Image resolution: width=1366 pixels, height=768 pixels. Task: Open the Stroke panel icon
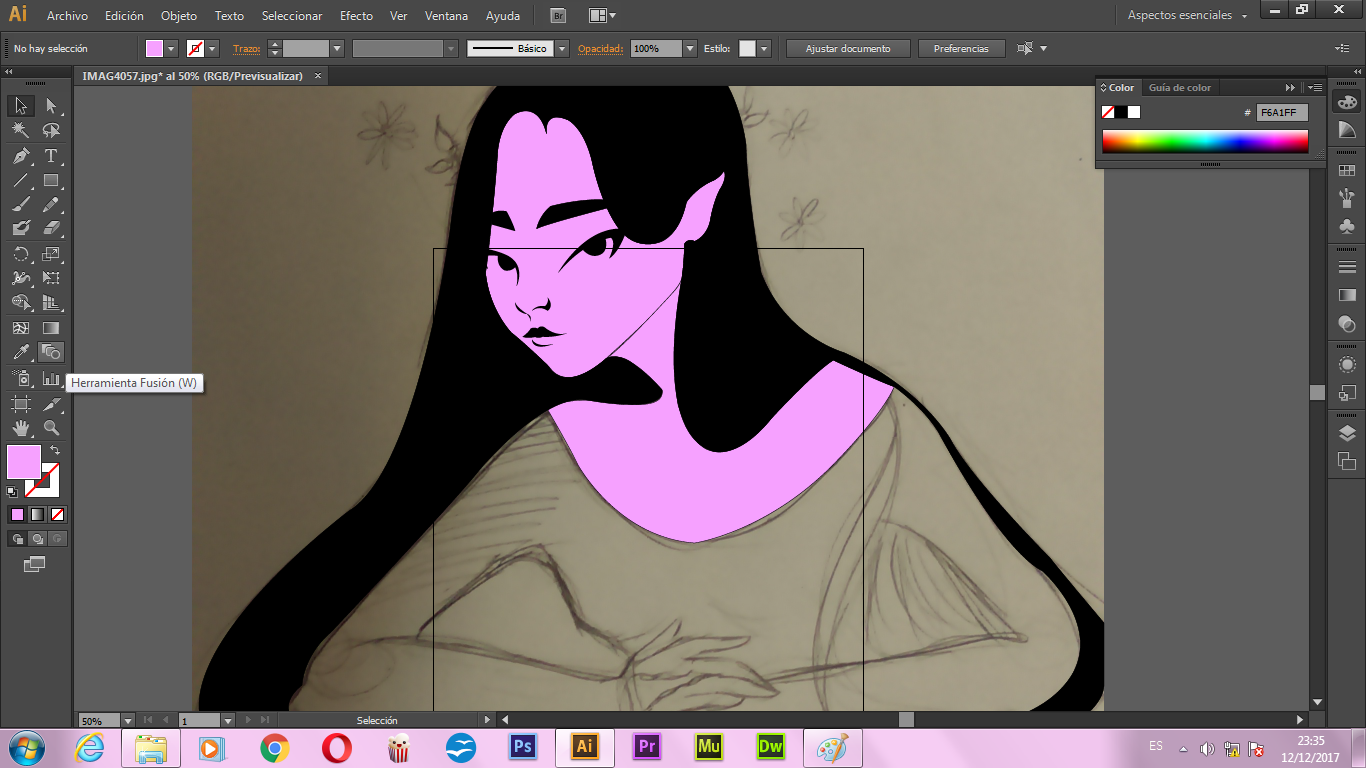[1347, 267]
